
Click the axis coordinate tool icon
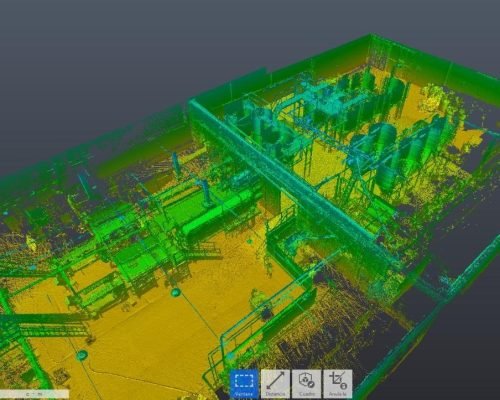(338, 384)
